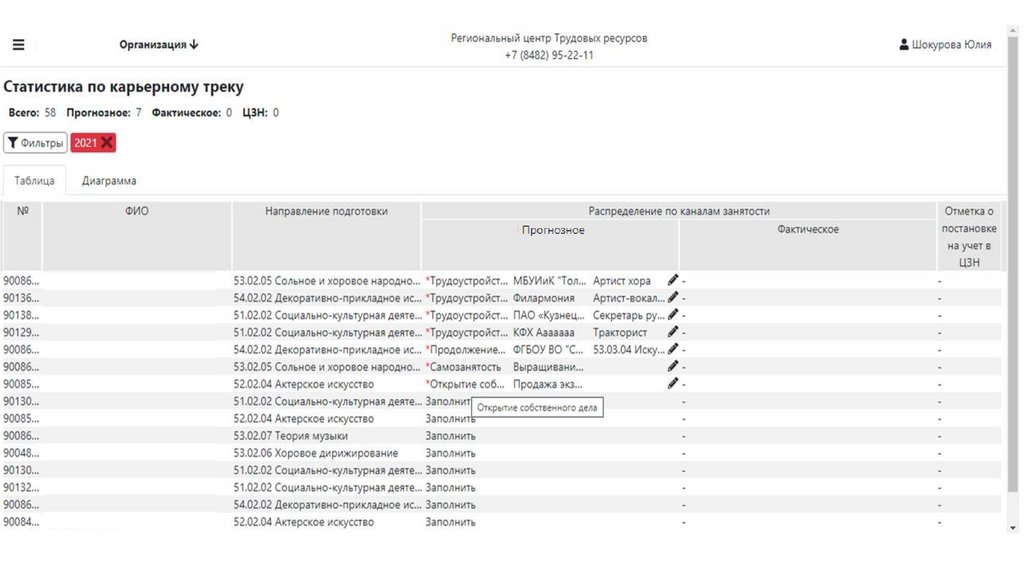Edit the Продажа экз... forecast row
The height and width of the screenshot is (574, 1024).
point(673,384)
